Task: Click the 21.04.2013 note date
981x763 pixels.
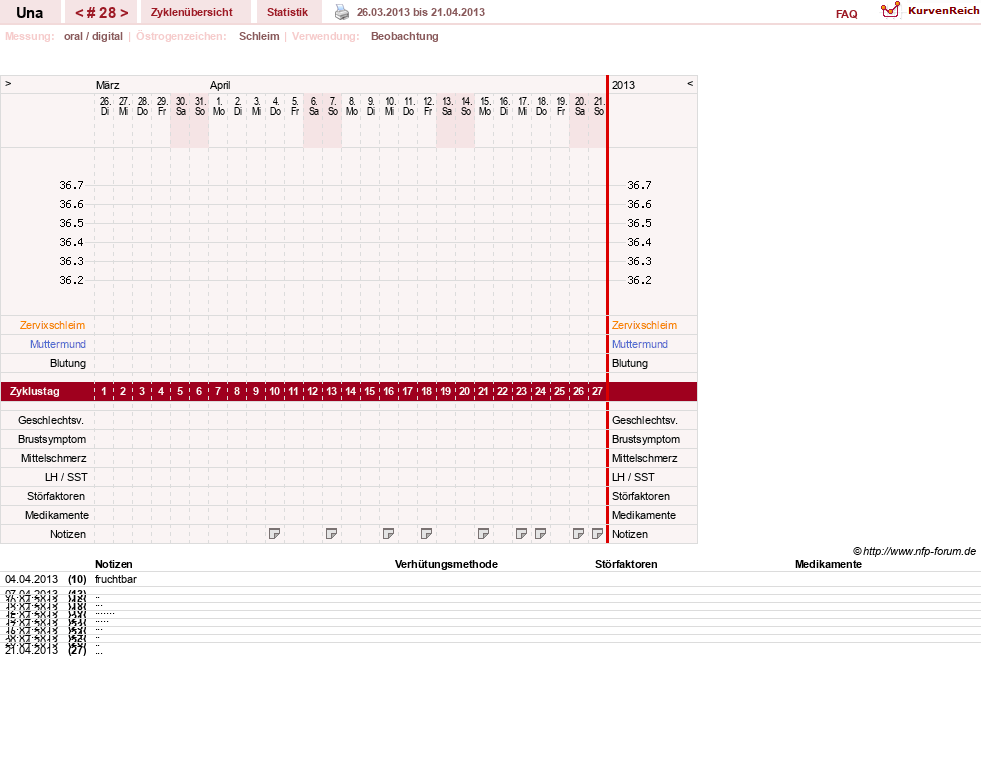Action: 31,650
